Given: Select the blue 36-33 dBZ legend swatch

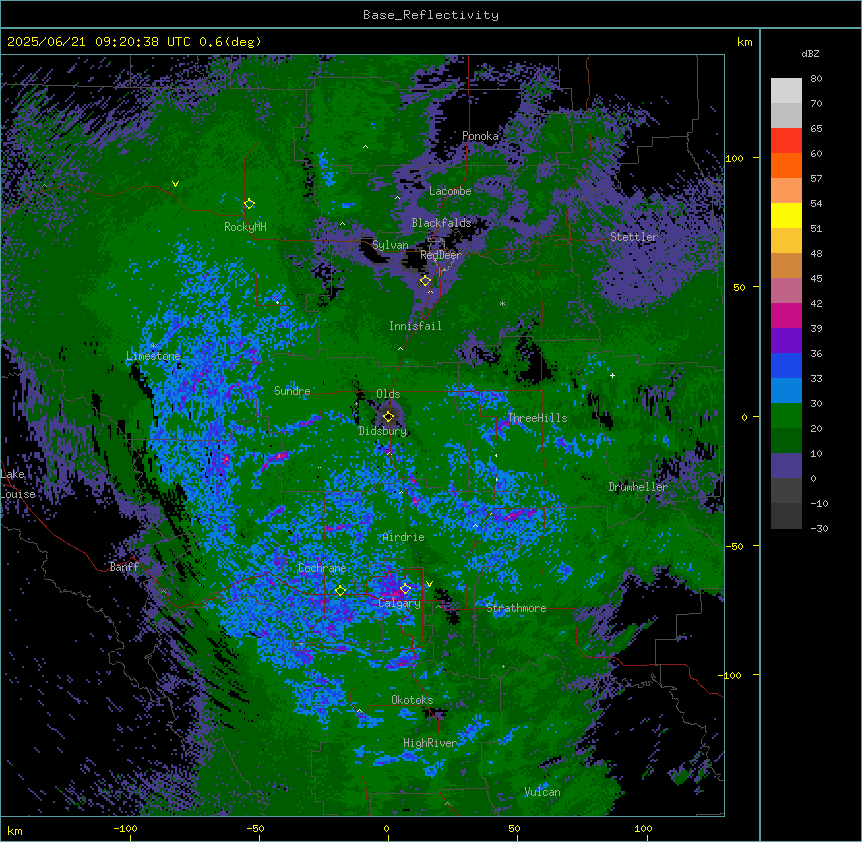Looking at the screenshot, I should tap(786, 365).
